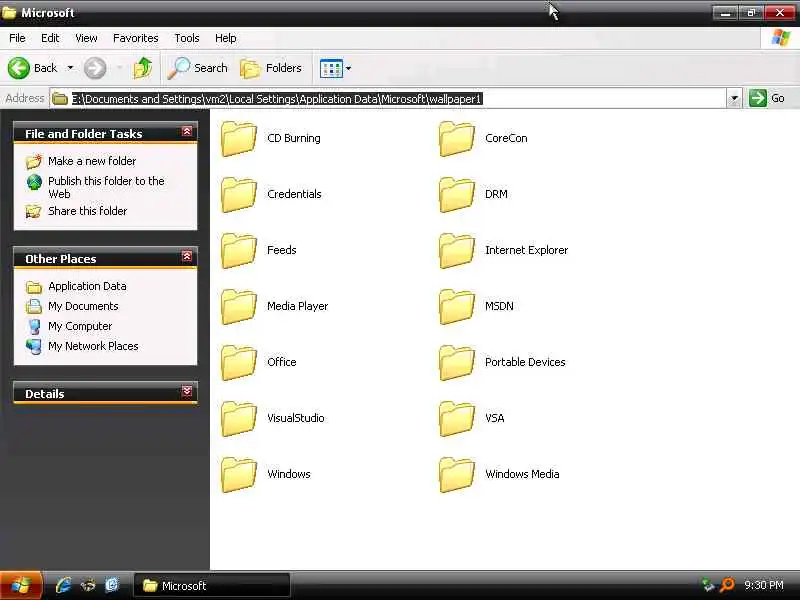Viewport: 800px width, 600px height.
Task: Select the Portable Devices folder icon
Action: (x=457, y=362)
